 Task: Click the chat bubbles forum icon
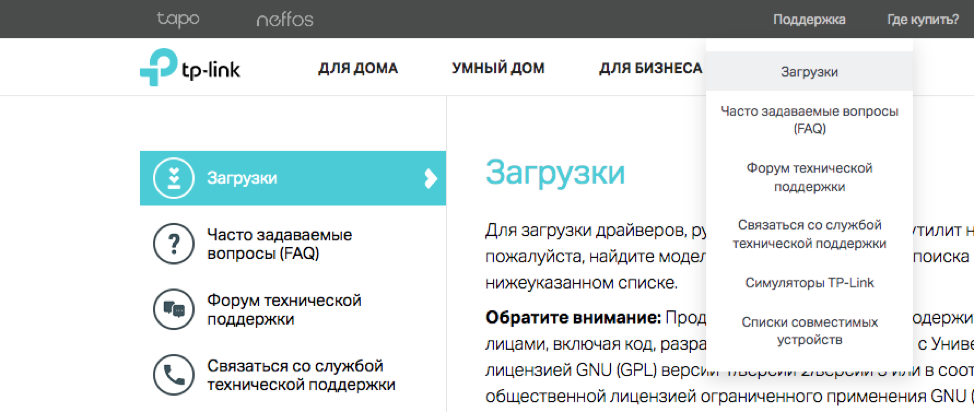(173, 309)
